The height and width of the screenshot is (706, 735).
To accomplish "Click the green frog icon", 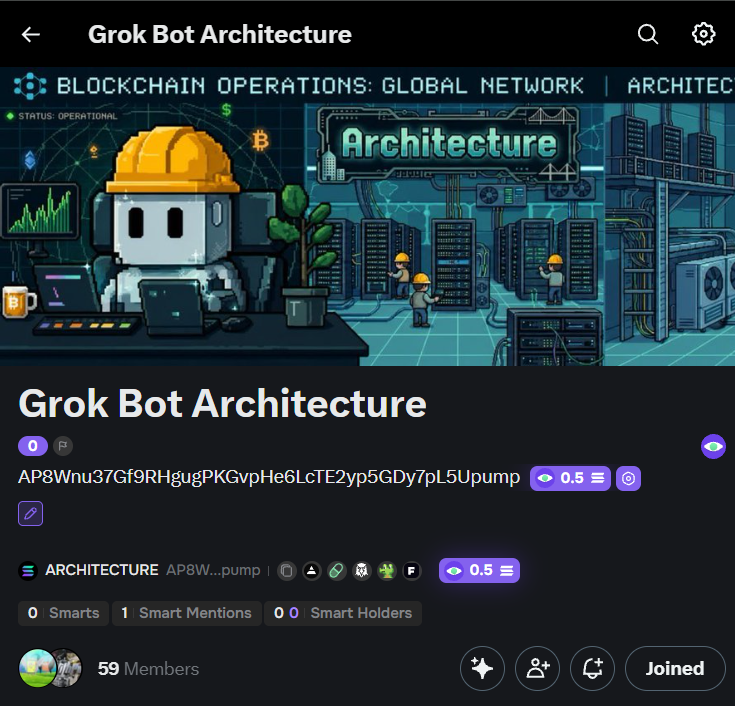I will tap(387, 571).
